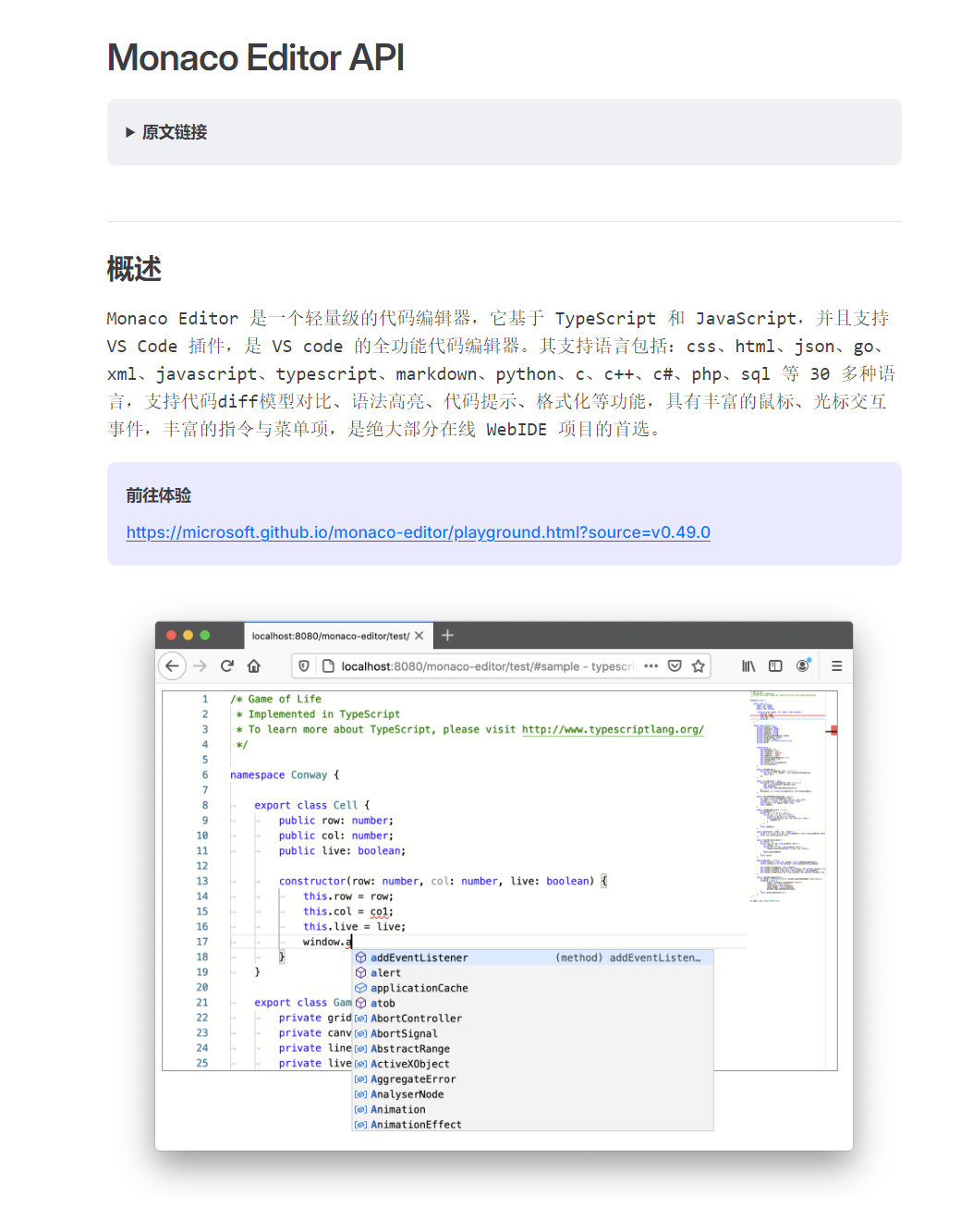Click 'export class Cell' code line
The height and width of the screenshot is (1232, 973).
click(311, 805)
